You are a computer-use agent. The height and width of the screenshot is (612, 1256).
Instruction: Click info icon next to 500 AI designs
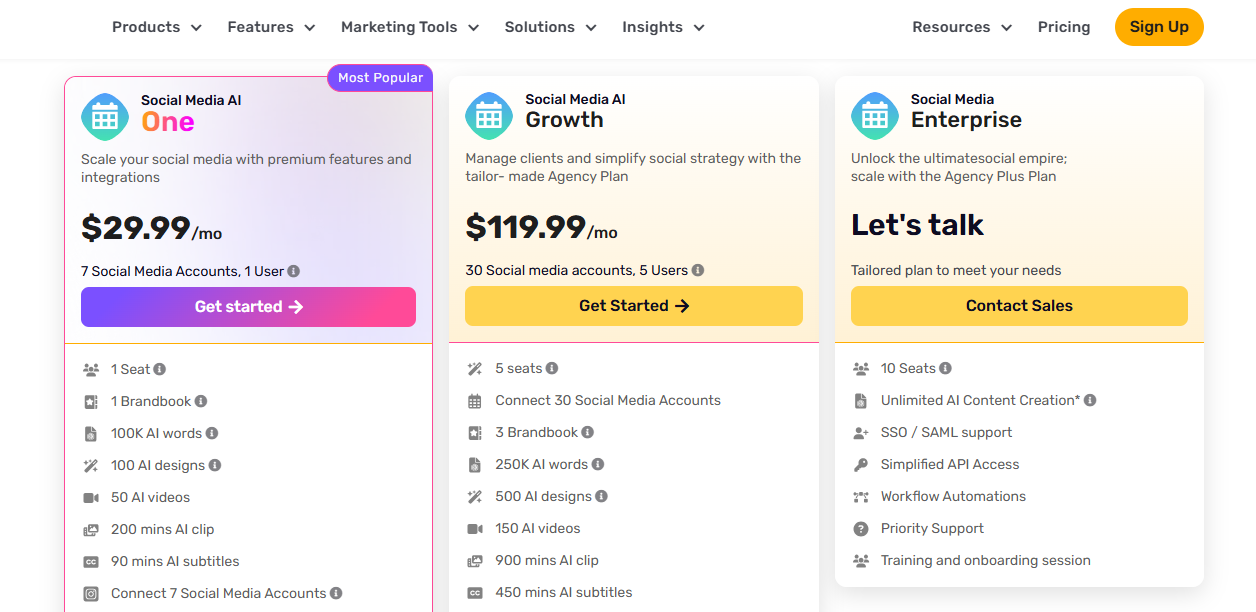[602, 496]
